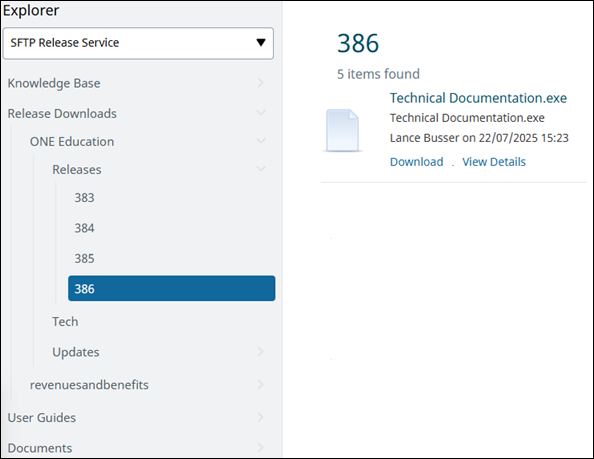Image resolution: width=594 pixels, height=459 pixels.
Task: Open the Technical Documentation.exe title link
Action: pyautogui.click(x=478, y=98)
